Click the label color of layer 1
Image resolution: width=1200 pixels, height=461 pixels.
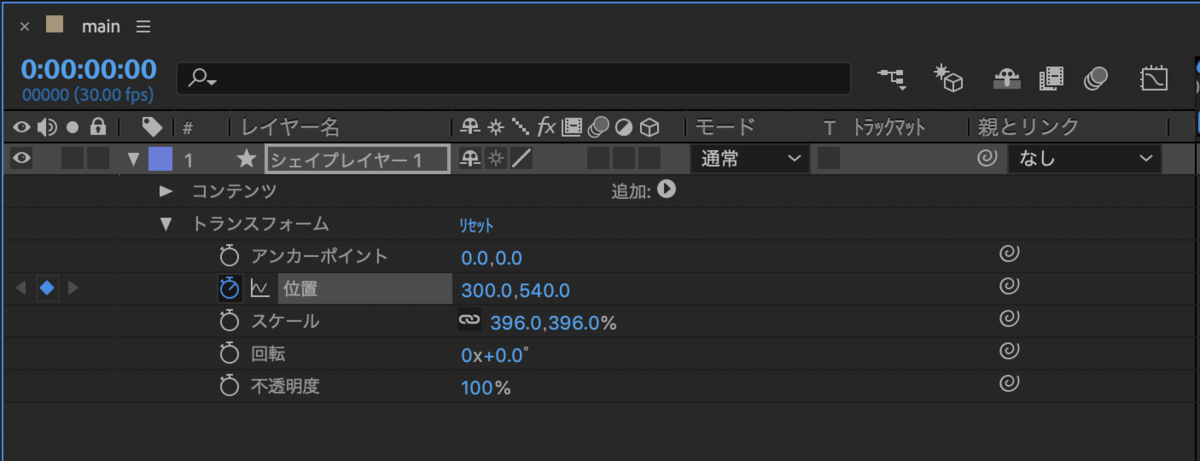[160, 158]
